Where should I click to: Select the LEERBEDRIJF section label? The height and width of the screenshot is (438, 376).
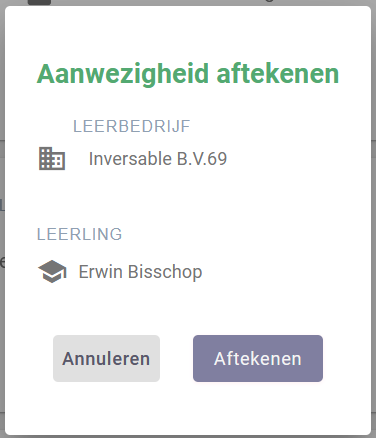pos(131,127)
